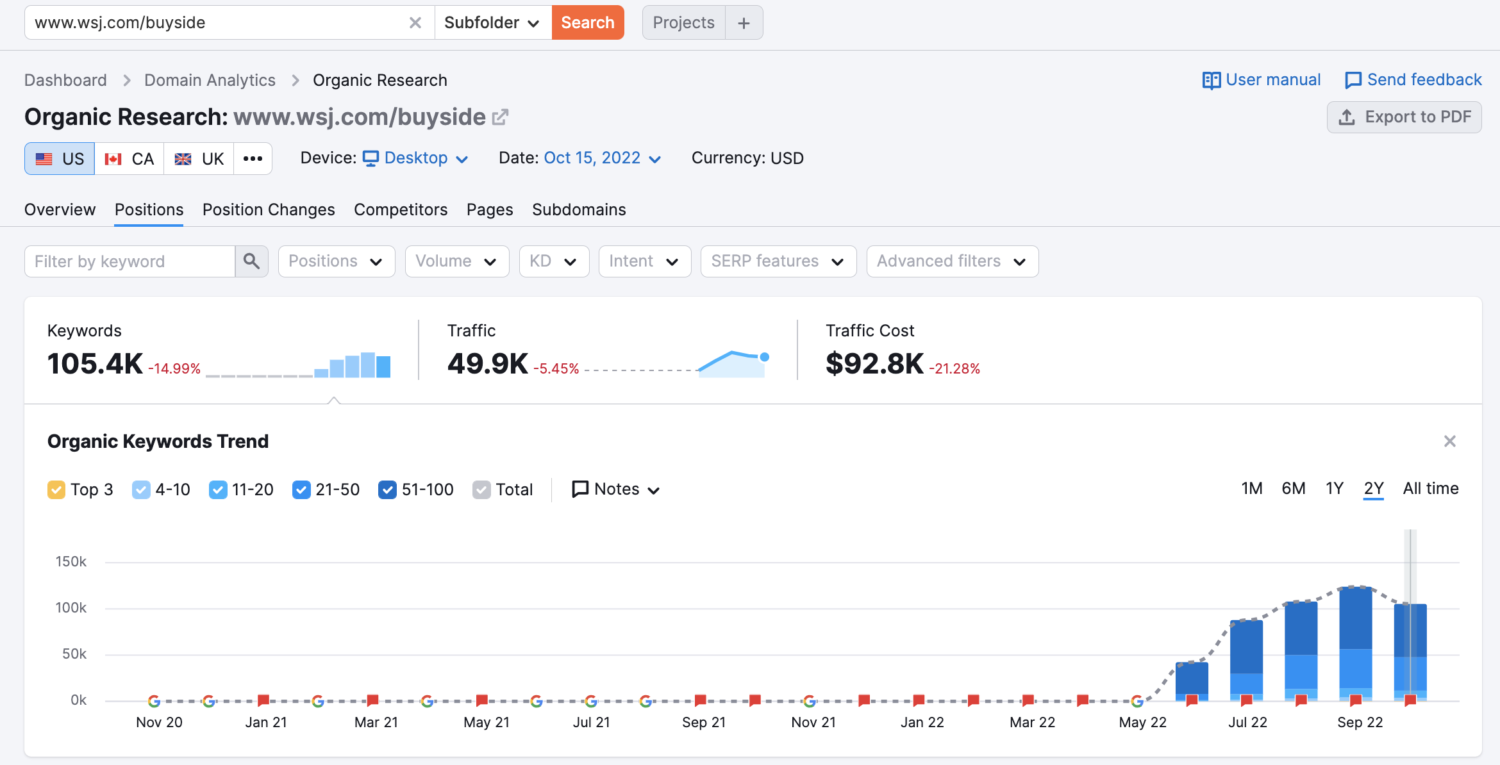Toggle the Top 3 checkbox
The width and height of the screenshot is (1500, 765).
pyautogui.click(x=56, y=490)
